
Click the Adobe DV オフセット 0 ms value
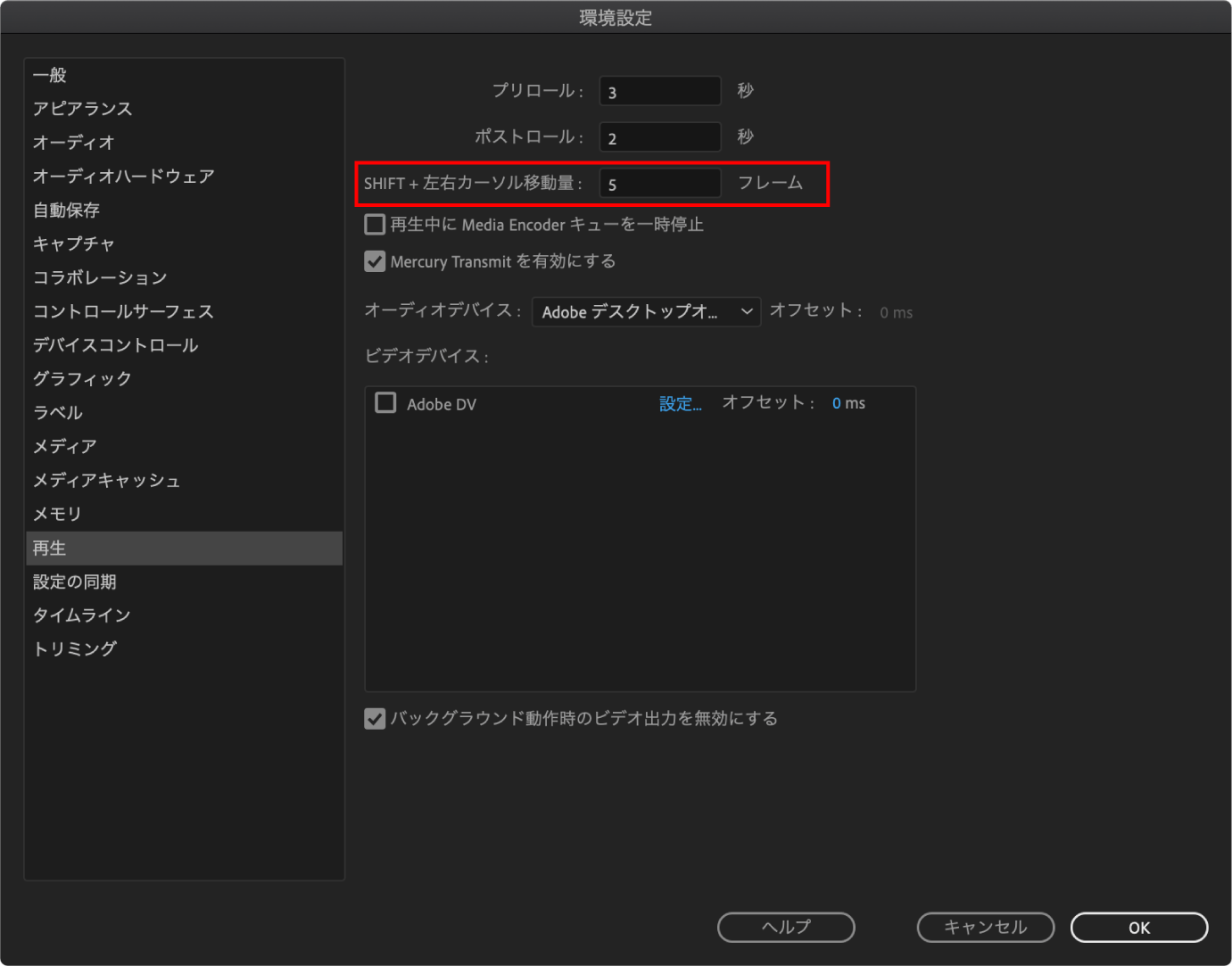click(x=848, y=403)
